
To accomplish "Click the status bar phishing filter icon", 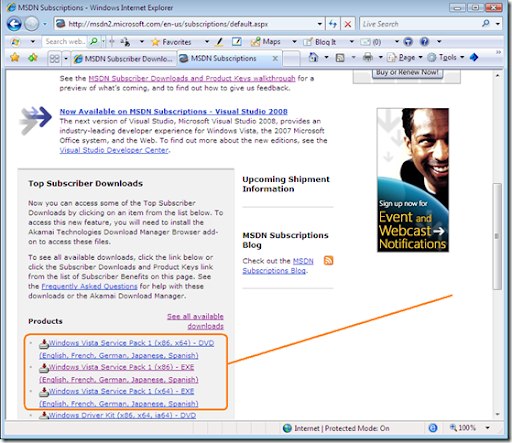I will tap(433, 428).
